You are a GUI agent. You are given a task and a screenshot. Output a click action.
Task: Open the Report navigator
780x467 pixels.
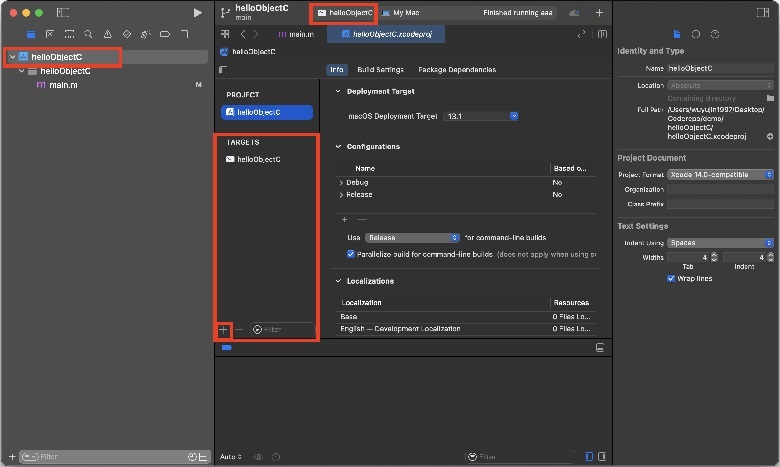185,34
